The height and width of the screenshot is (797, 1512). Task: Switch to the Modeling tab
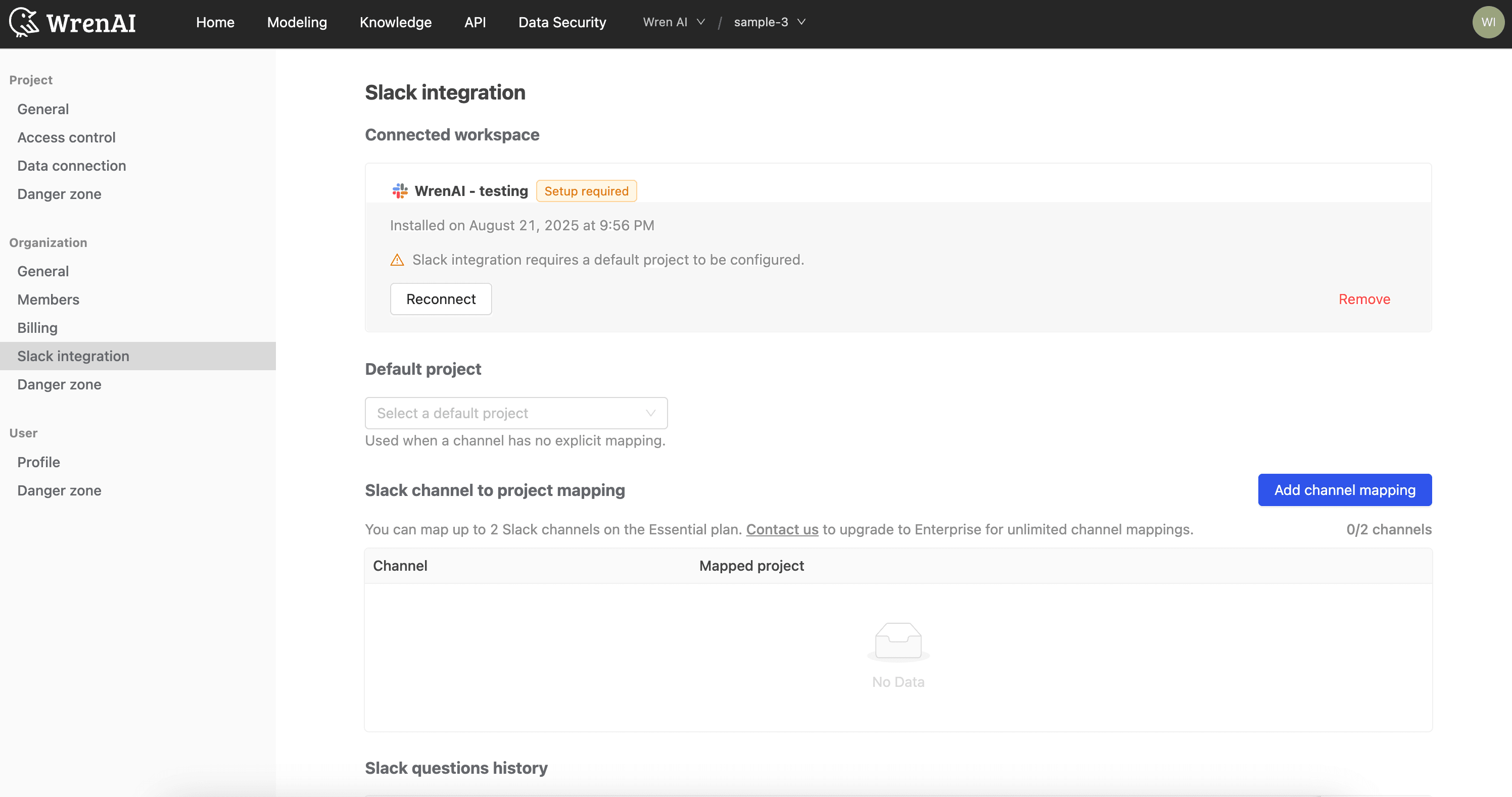pyautogui.click(x=297, y=22)
